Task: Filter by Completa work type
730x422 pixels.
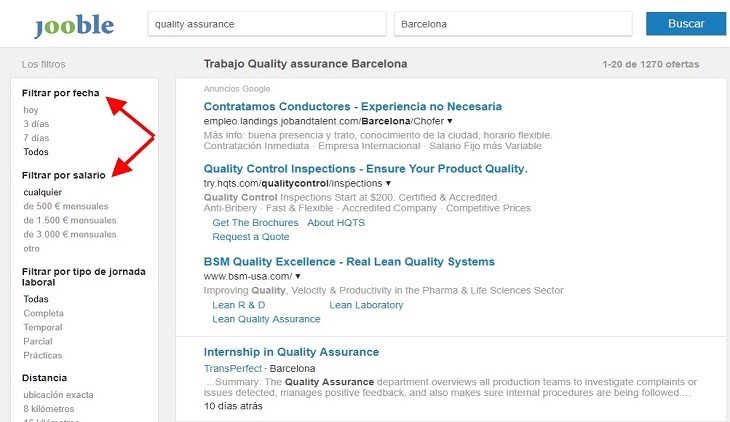Action: pos(43,313)
